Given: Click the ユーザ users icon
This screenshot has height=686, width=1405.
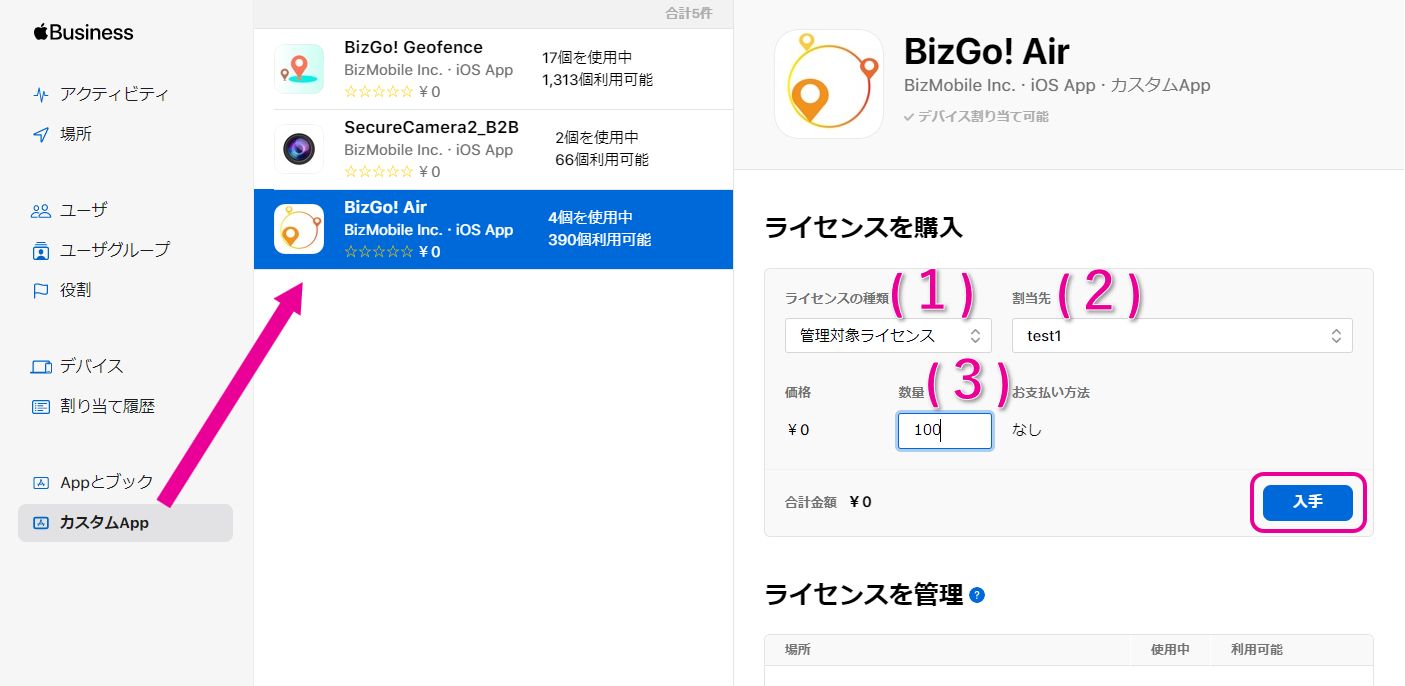Looking at the screenshot, I should [41, 211].
